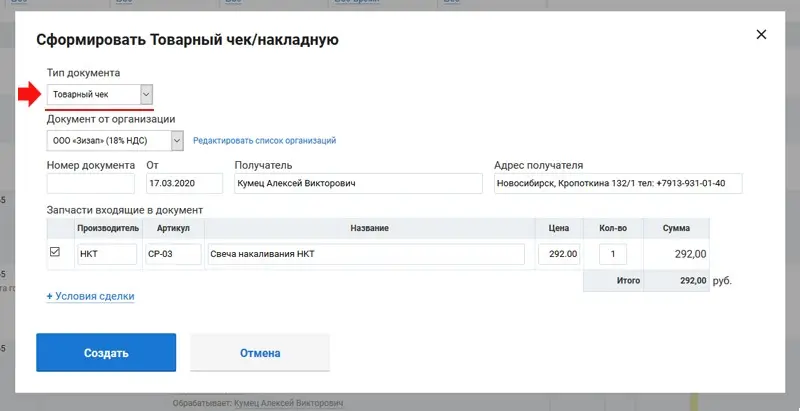This screenshot has width=800, height=411.
Task: Click the Производитель field НКТ
Action: coord(107,254)
